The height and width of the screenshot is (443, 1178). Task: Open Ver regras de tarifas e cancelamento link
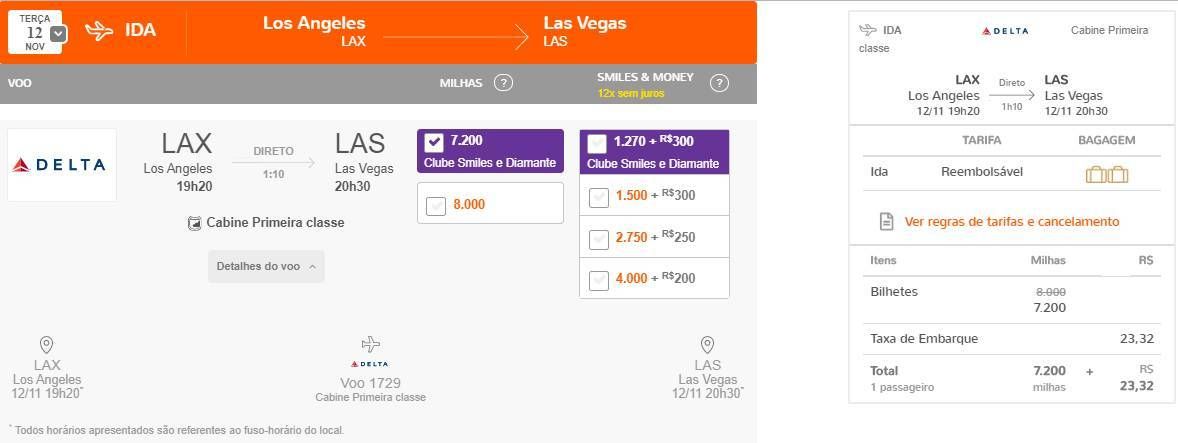pyautogui.click(x=1012, y=222)
